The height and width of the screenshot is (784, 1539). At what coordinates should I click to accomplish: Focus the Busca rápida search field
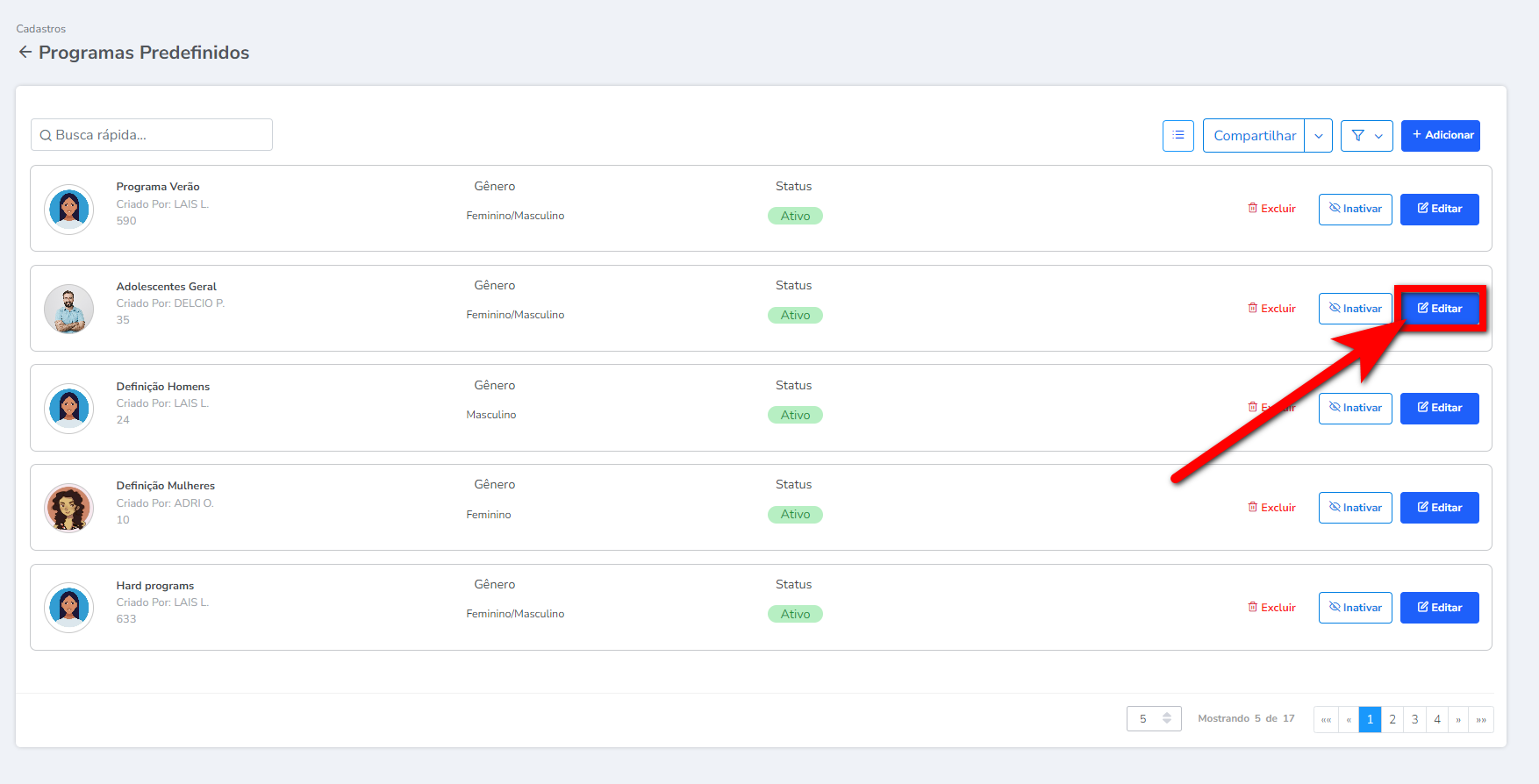coord(152,135)
